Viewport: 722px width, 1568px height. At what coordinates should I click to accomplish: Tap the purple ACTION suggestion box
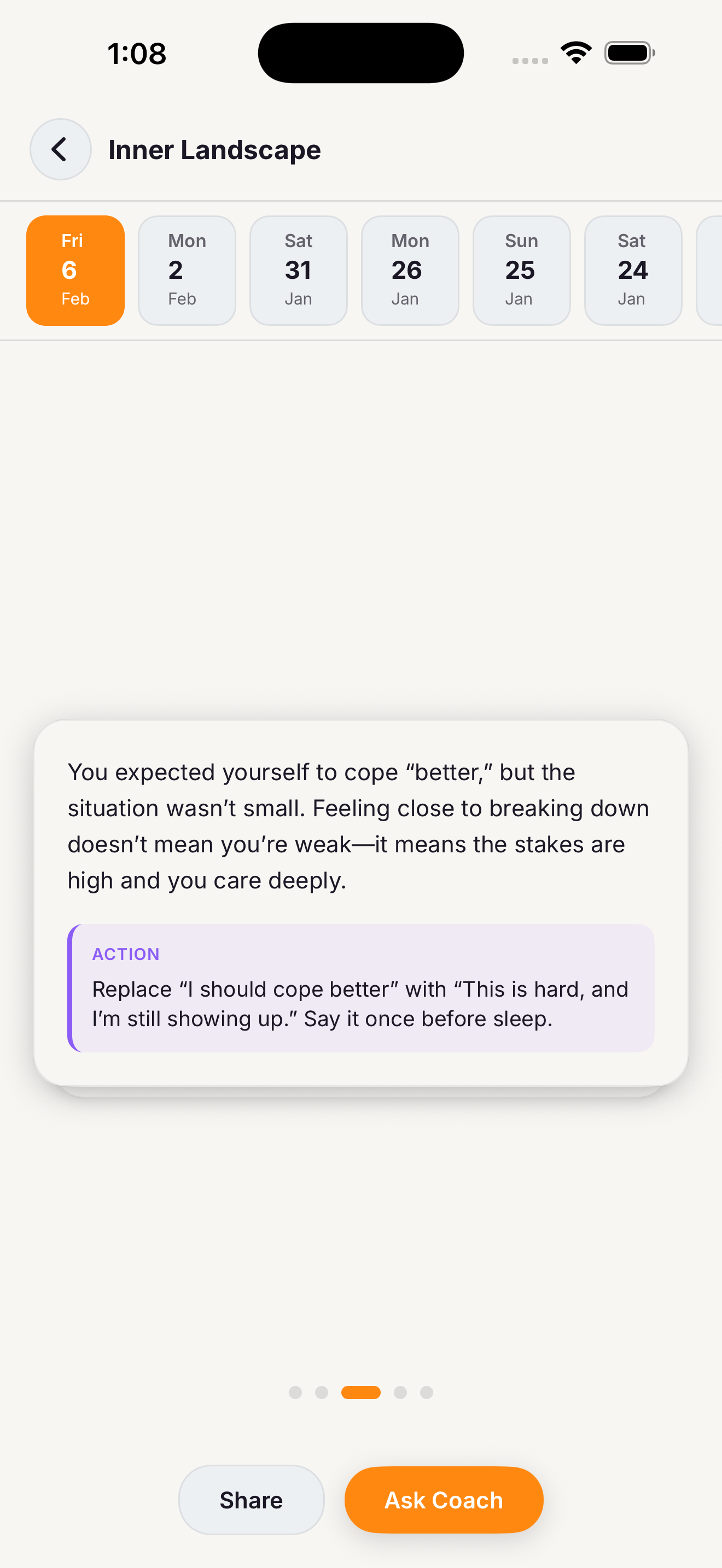click(x=361, y=988)
